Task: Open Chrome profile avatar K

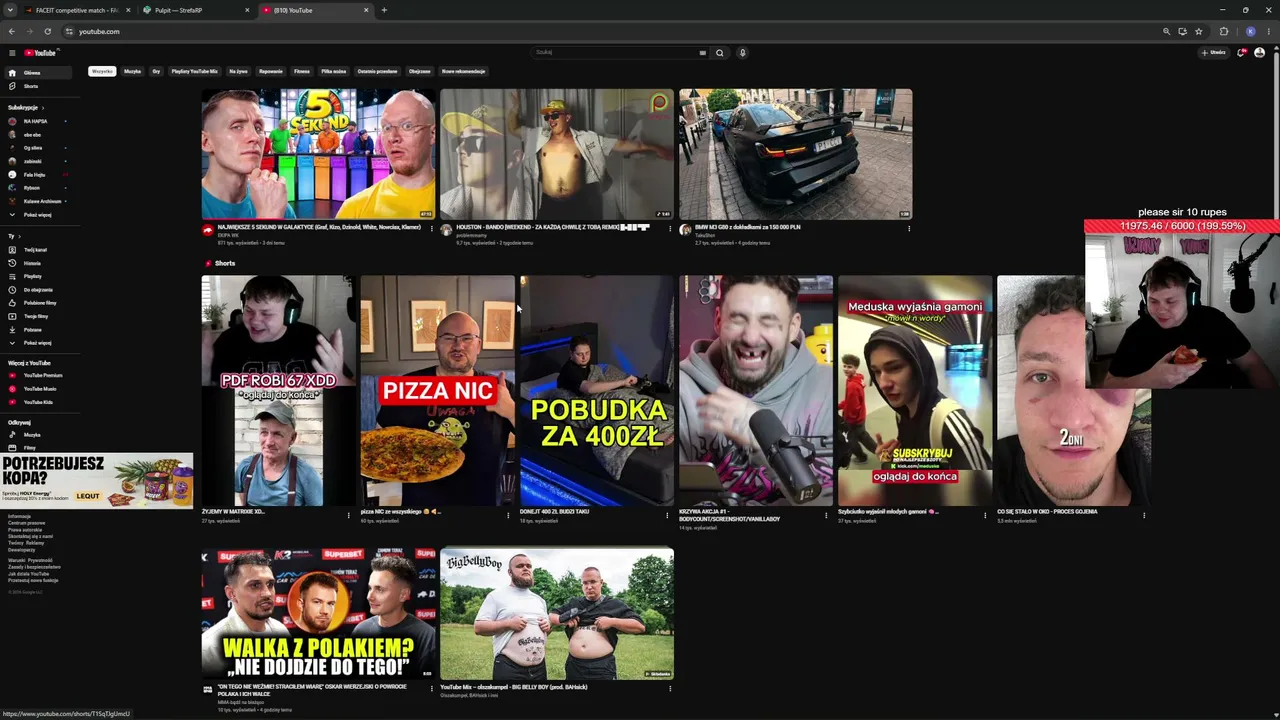Action: [x=1250, y=31]
